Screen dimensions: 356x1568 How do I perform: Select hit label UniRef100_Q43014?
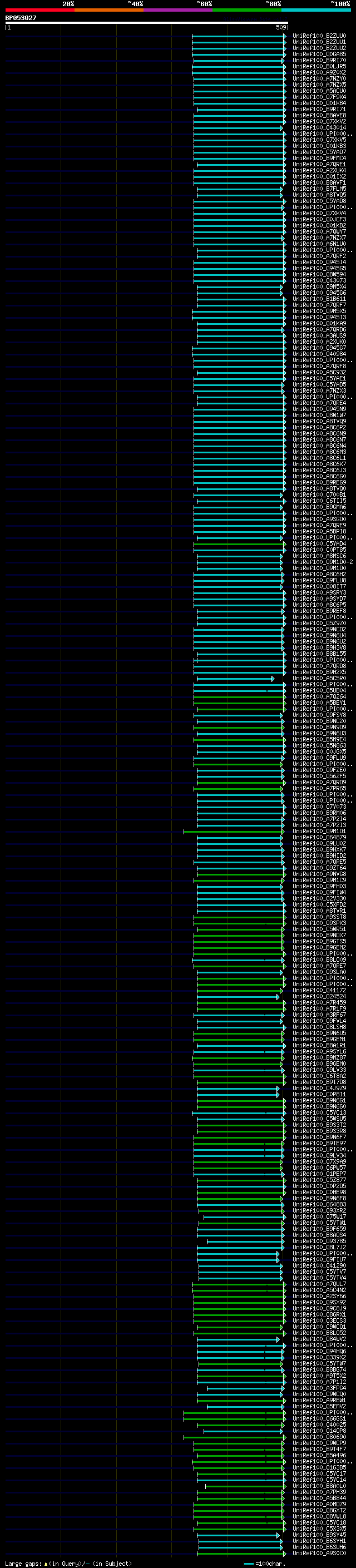[x=319, y=128]
